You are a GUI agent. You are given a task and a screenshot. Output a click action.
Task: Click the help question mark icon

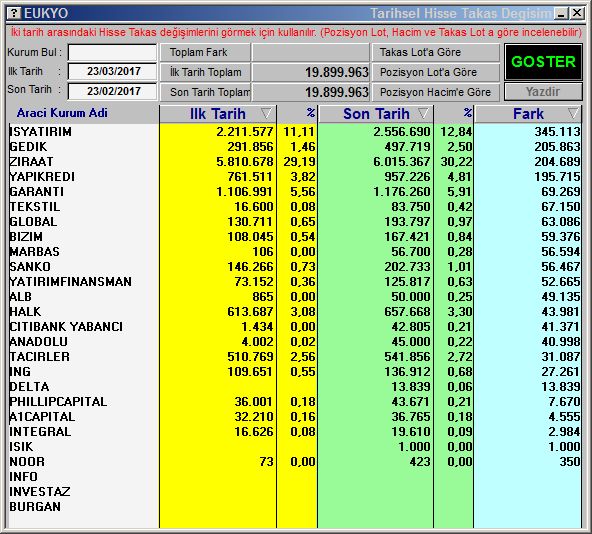coord(14,13)
